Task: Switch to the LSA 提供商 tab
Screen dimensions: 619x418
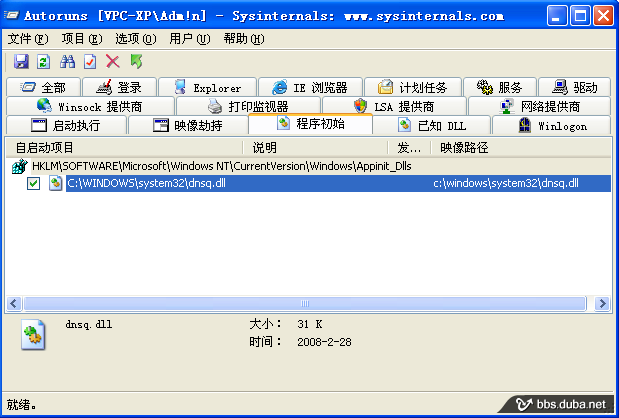Action: (394, 106)
